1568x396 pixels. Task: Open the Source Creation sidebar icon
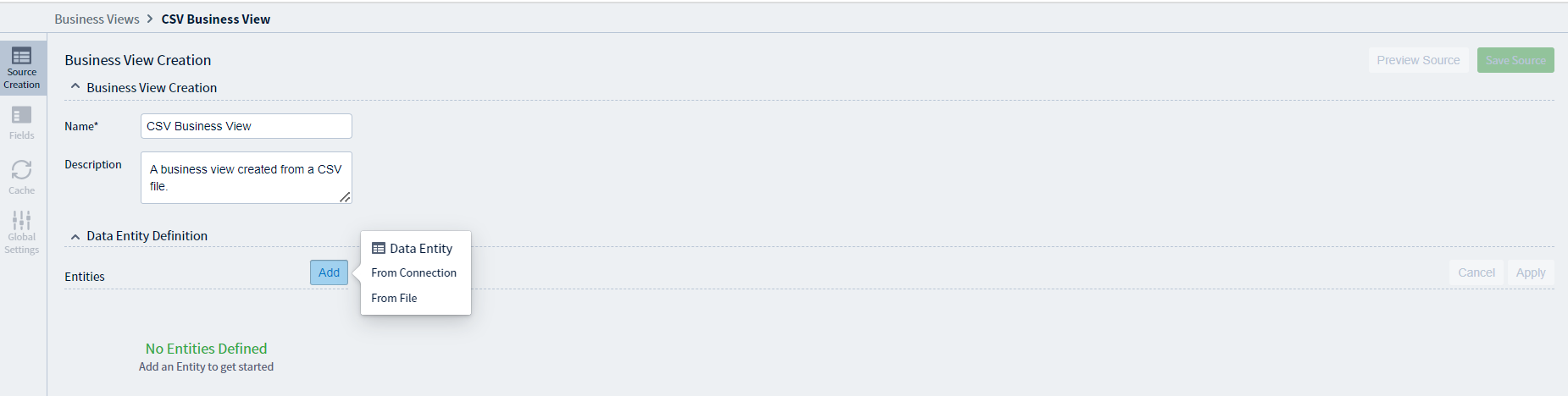(x=22, y=67)
